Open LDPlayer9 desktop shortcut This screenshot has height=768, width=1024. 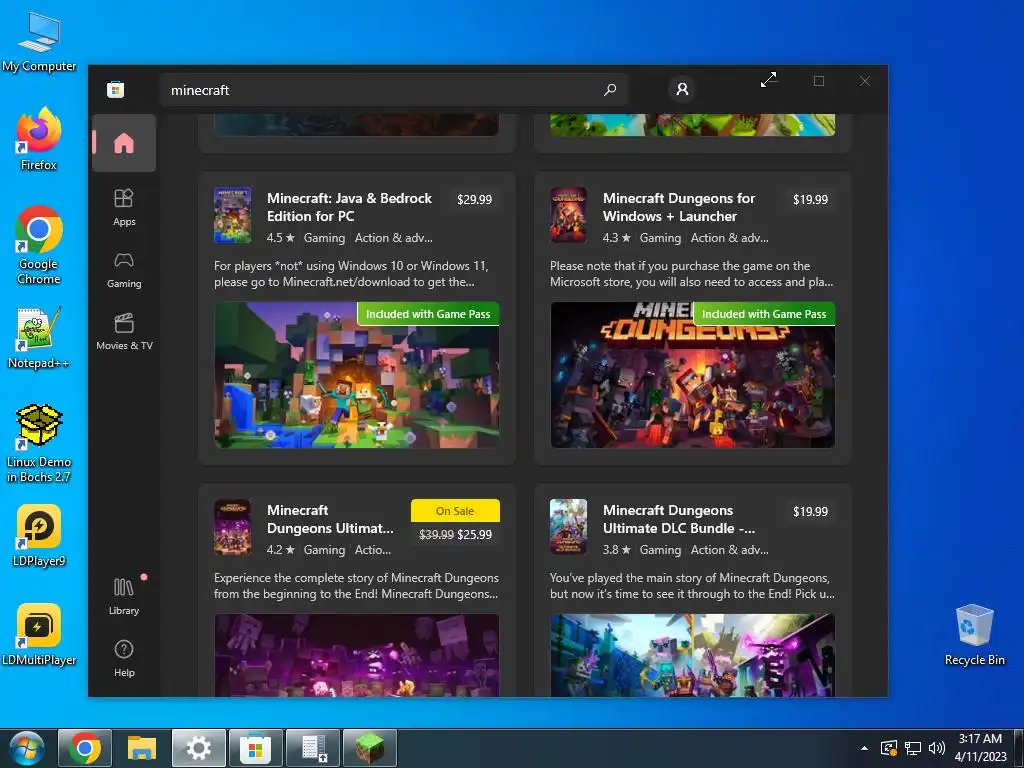coord(39,536)
